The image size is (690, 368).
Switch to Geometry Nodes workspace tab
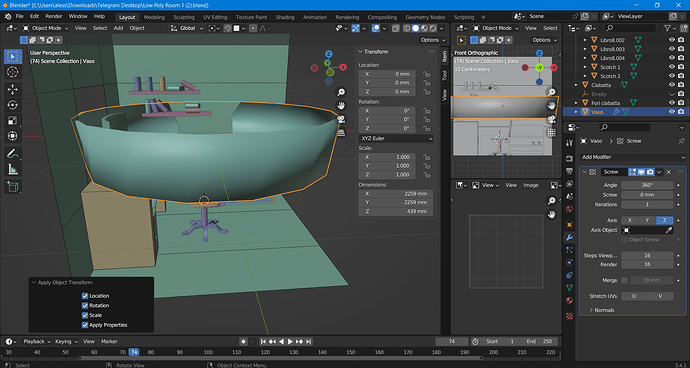pos(425,17)
